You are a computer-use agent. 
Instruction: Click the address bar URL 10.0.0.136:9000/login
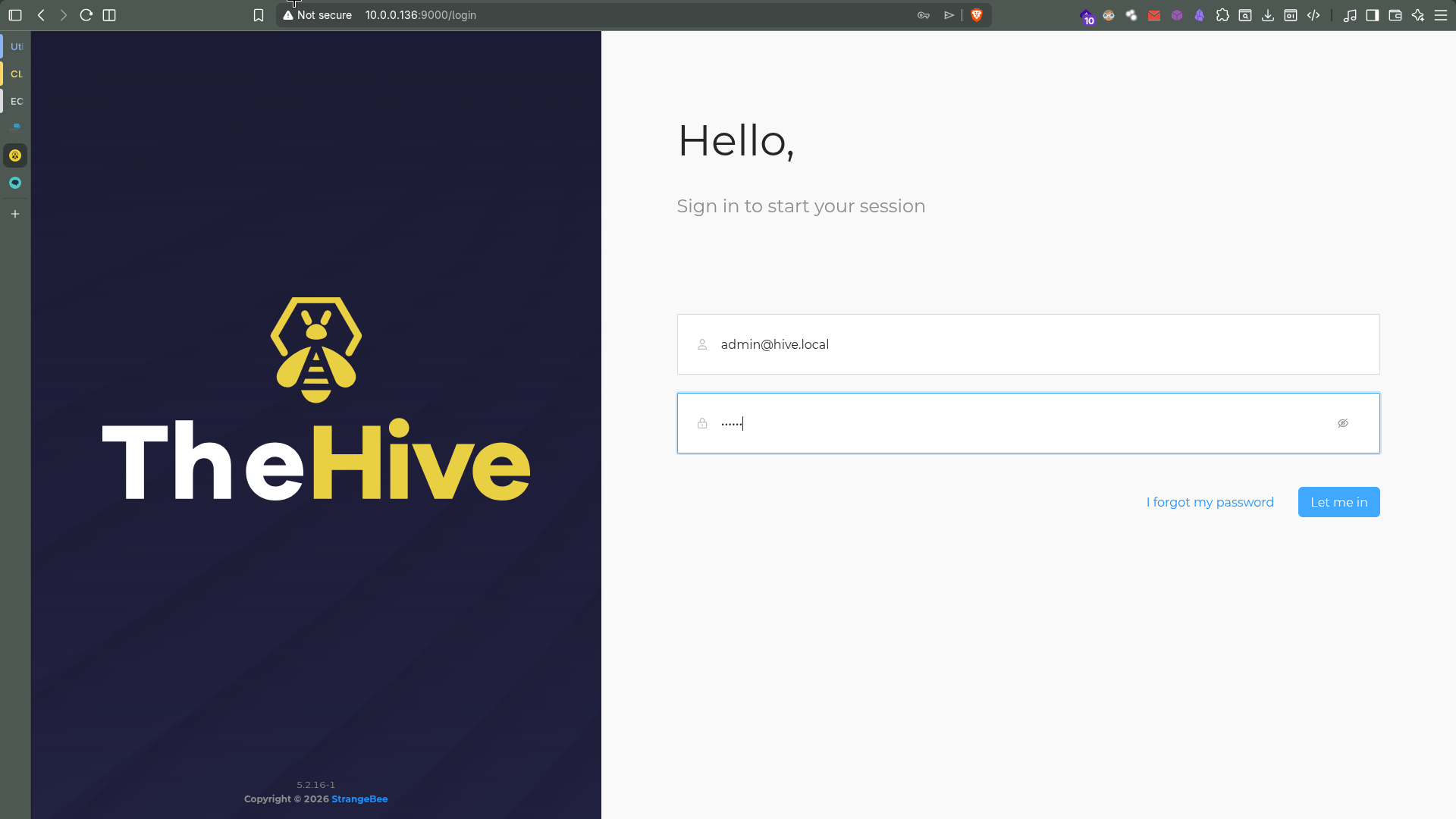[421, 15]
